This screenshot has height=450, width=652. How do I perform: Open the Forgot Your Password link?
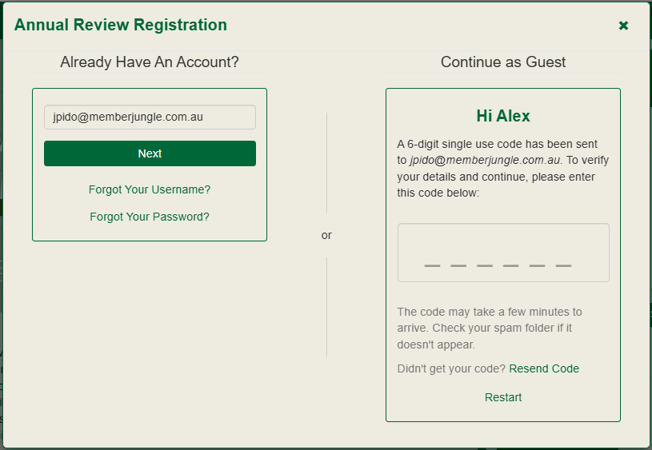pos(150,216)
